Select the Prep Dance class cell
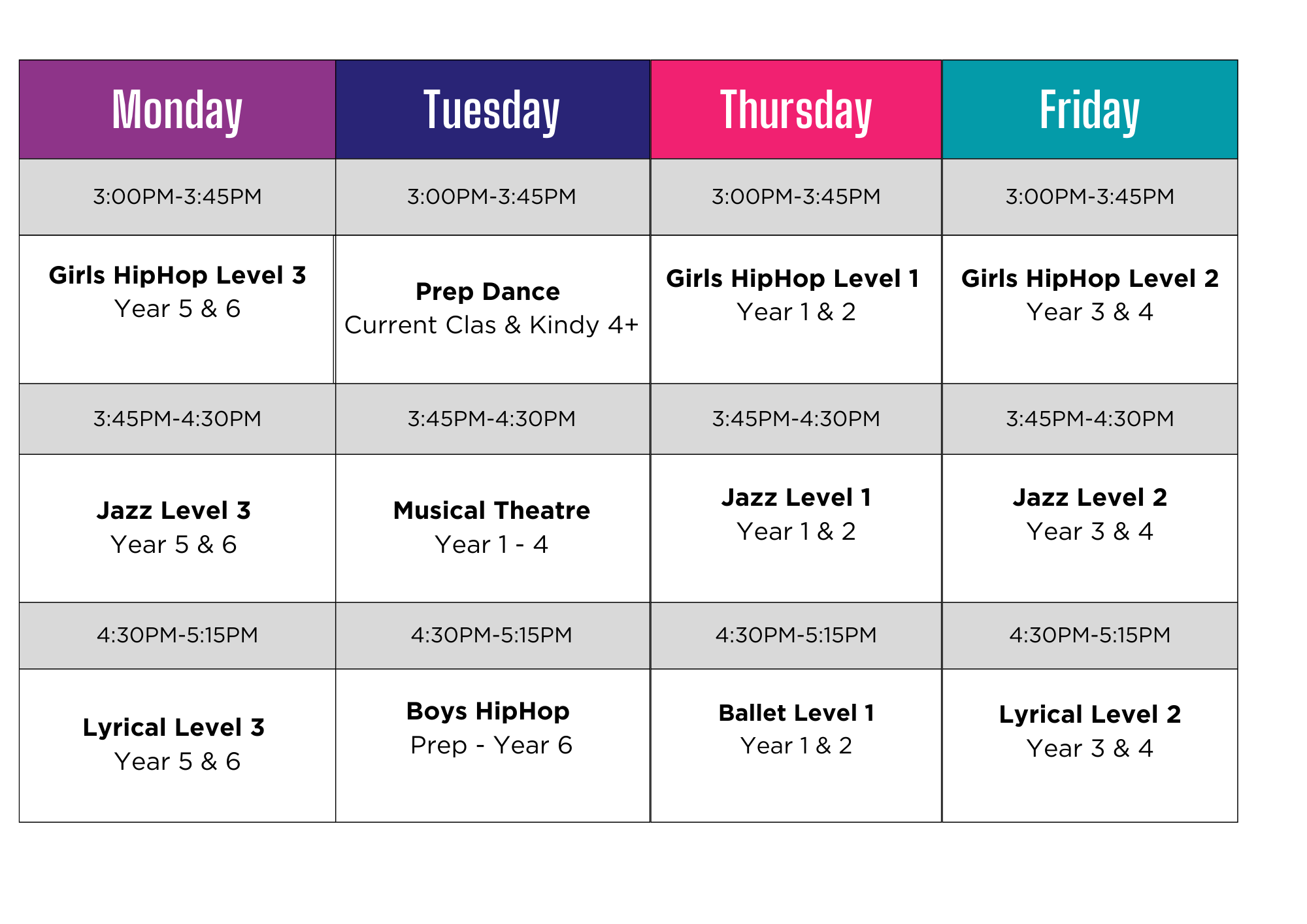This screenshot has width=1307, height=924. pyautogui.click(x=491, y=308)
